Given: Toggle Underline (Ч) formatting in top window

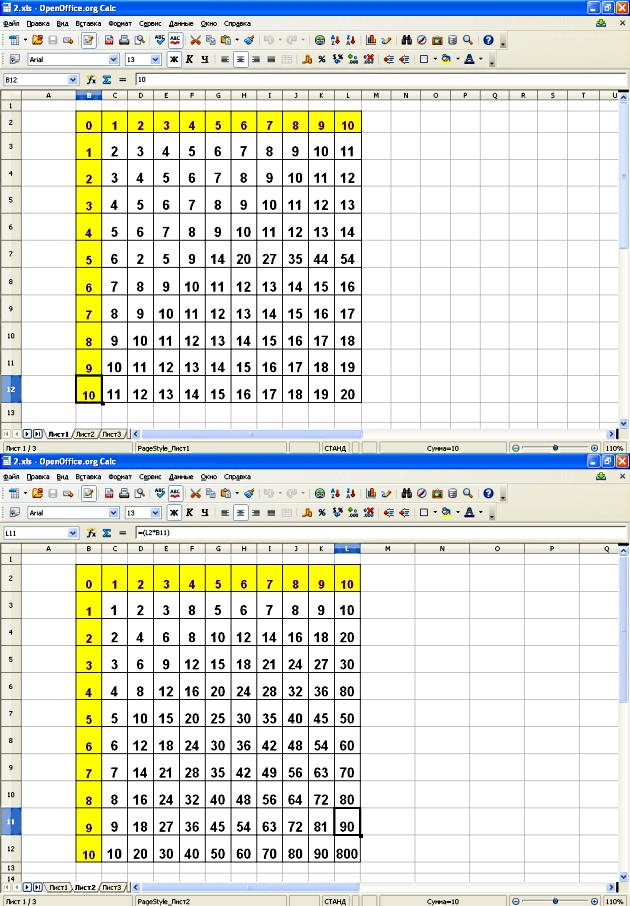Looking at the screenshot, I should click(204, 60).
